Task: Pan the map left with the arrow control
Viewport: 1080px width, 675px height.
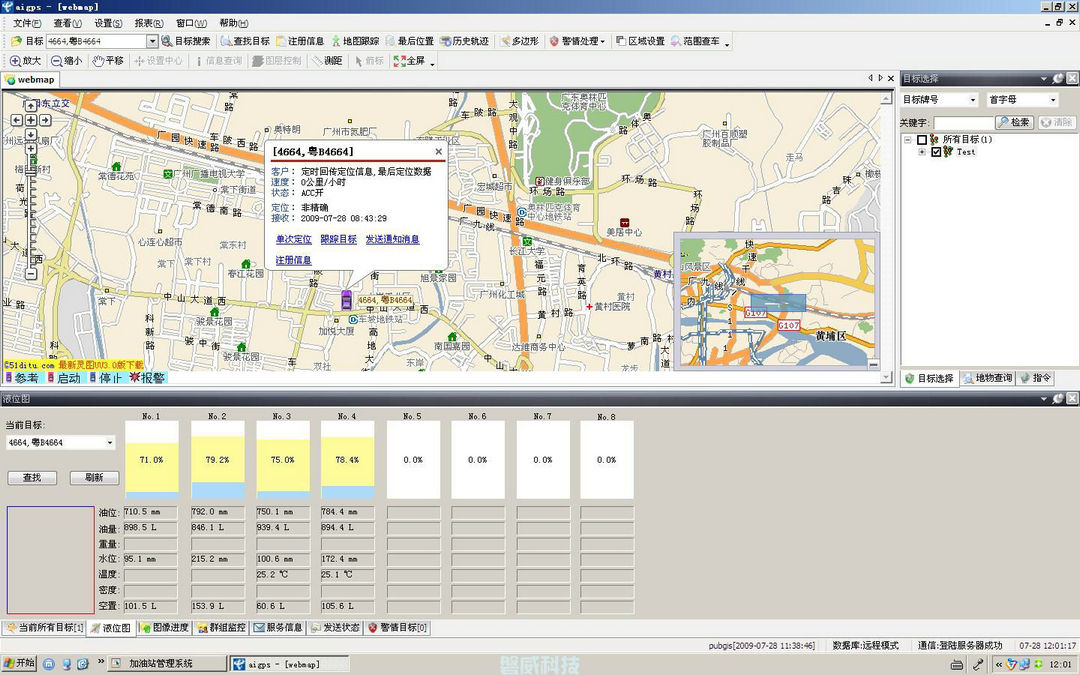Action: click(17, 120)
